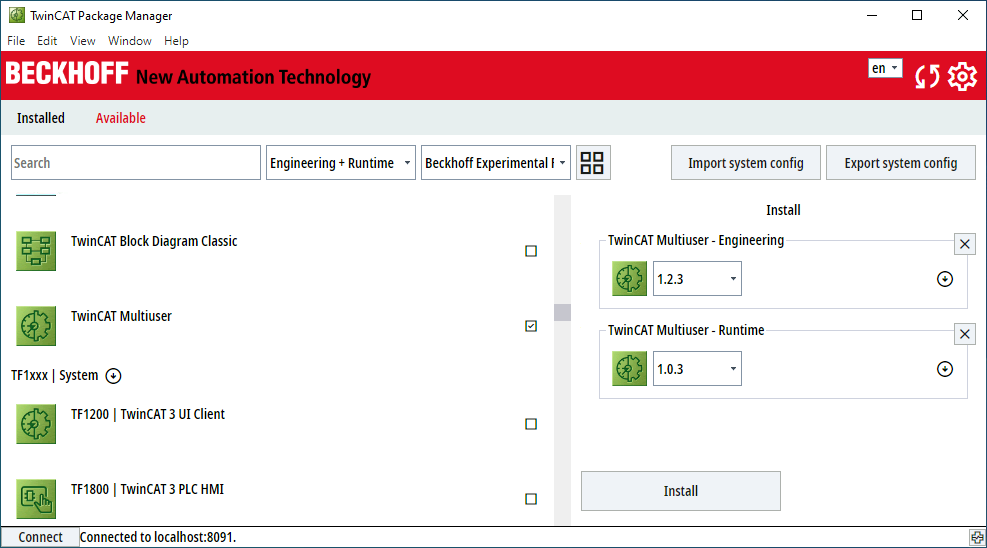The image size is (987, 548).
Task: Open the Window menu
Action: [130, 41]
